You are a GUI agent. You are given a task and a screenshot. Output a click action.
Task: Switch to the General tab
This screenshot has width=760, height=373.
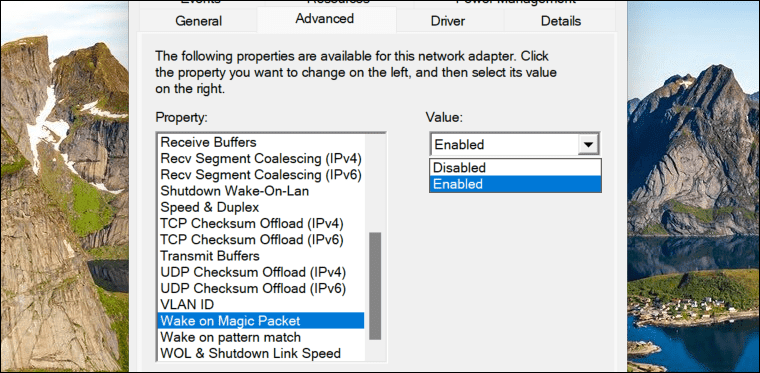[x=198, y=21]
